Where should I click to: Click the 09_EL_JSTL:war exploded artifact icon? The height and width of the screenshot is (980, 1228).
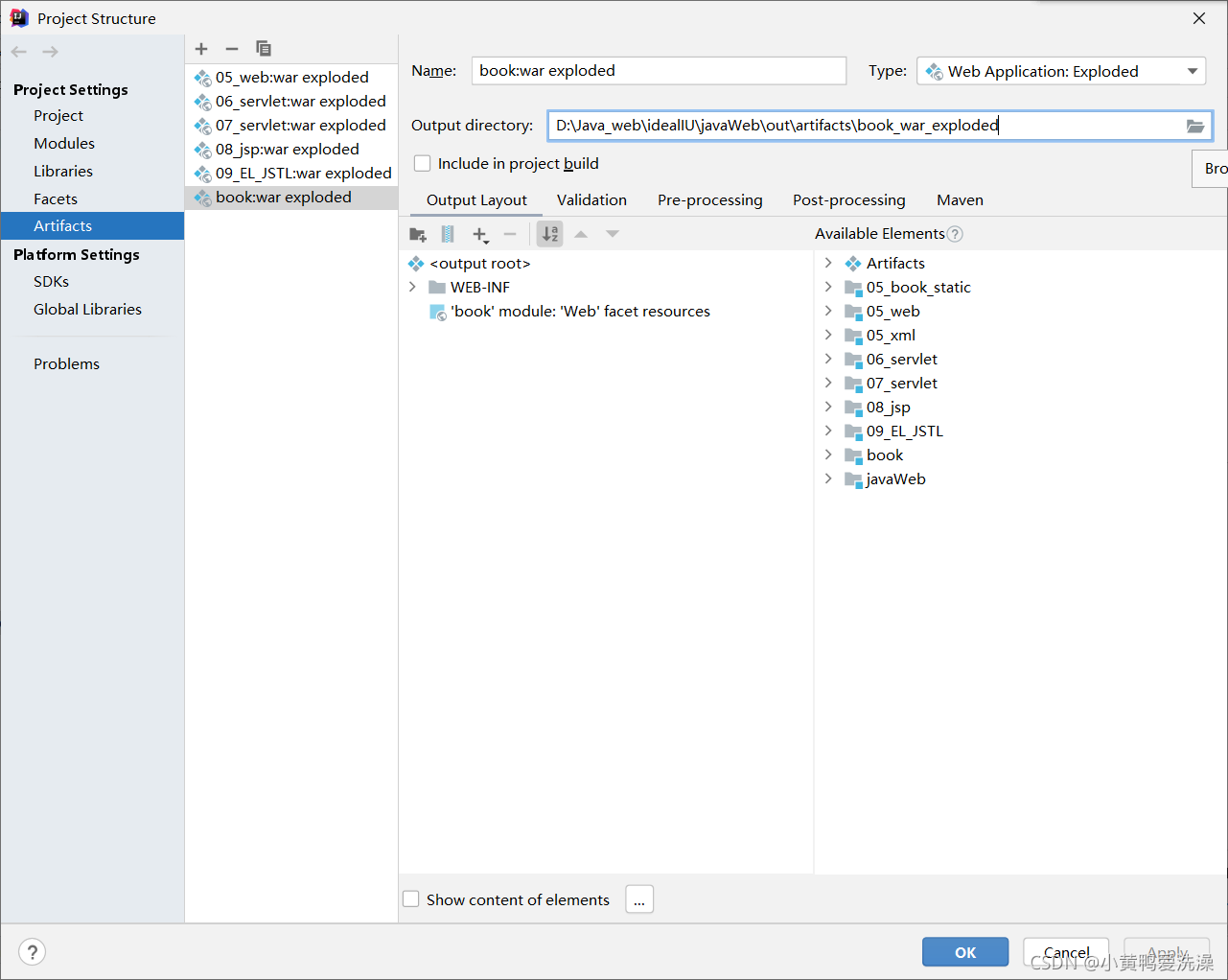pos(202,174)
